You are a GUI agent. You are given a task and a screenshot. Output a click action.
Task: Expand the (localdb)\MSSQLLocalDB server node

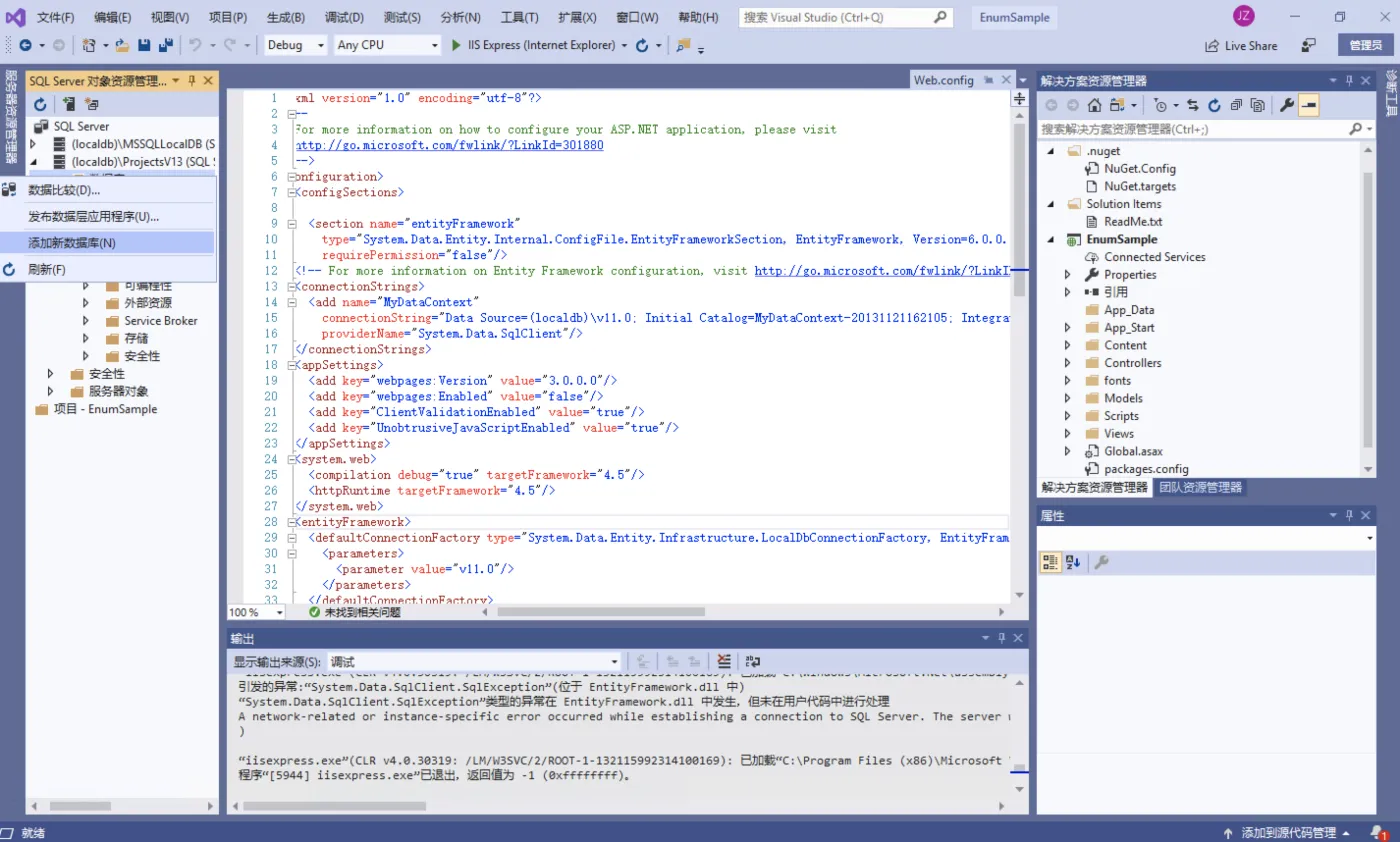point(32,144)
